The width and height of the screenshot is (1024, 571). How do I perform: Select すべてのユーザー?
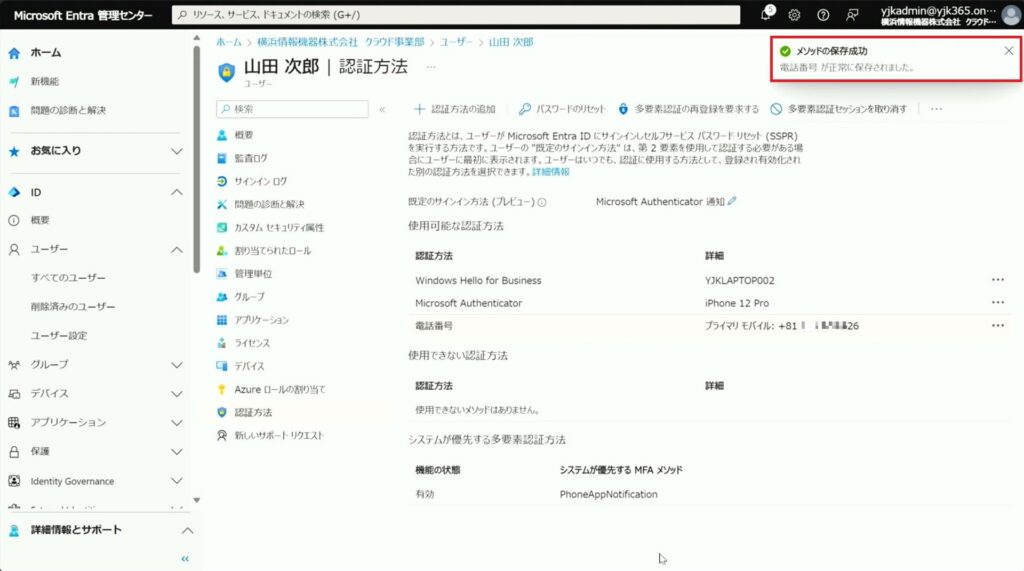(68, 278)
